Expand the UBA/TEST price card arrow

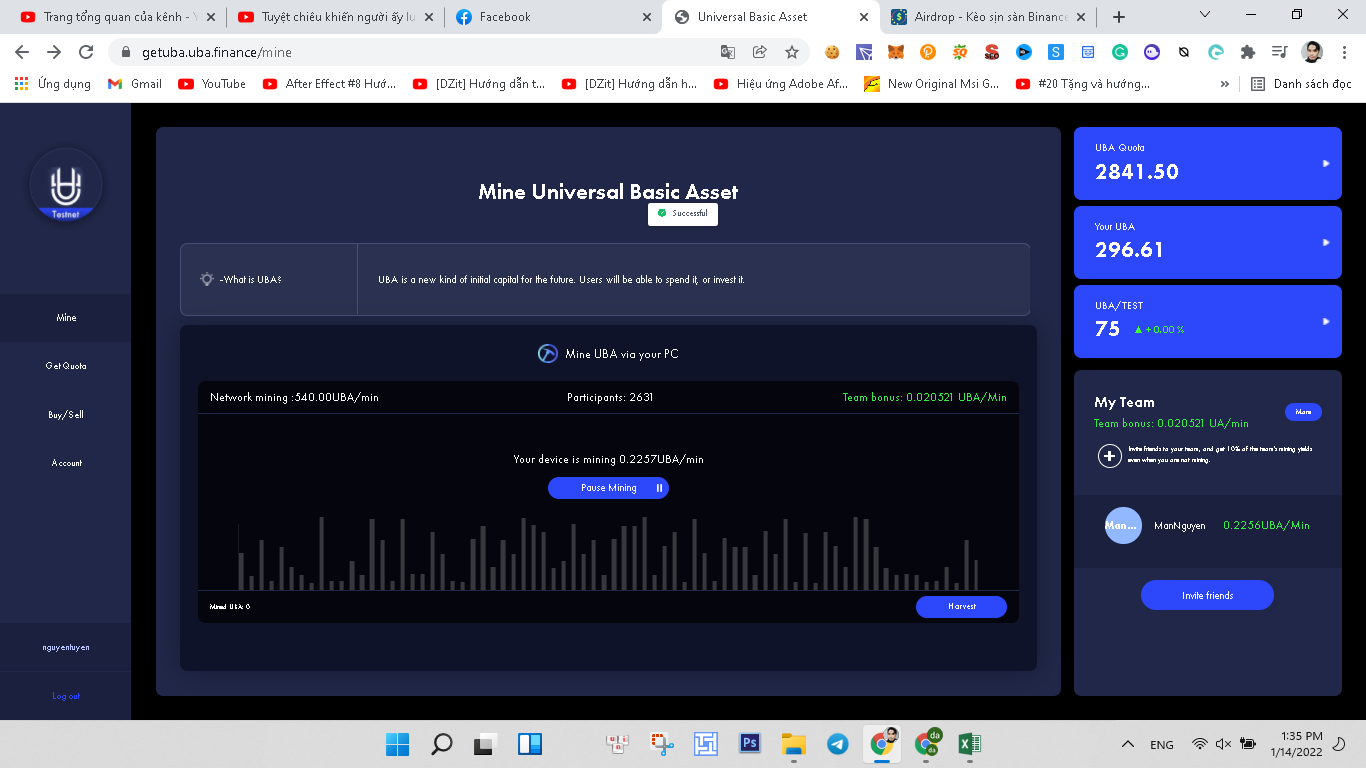[x=1326, y=321]
